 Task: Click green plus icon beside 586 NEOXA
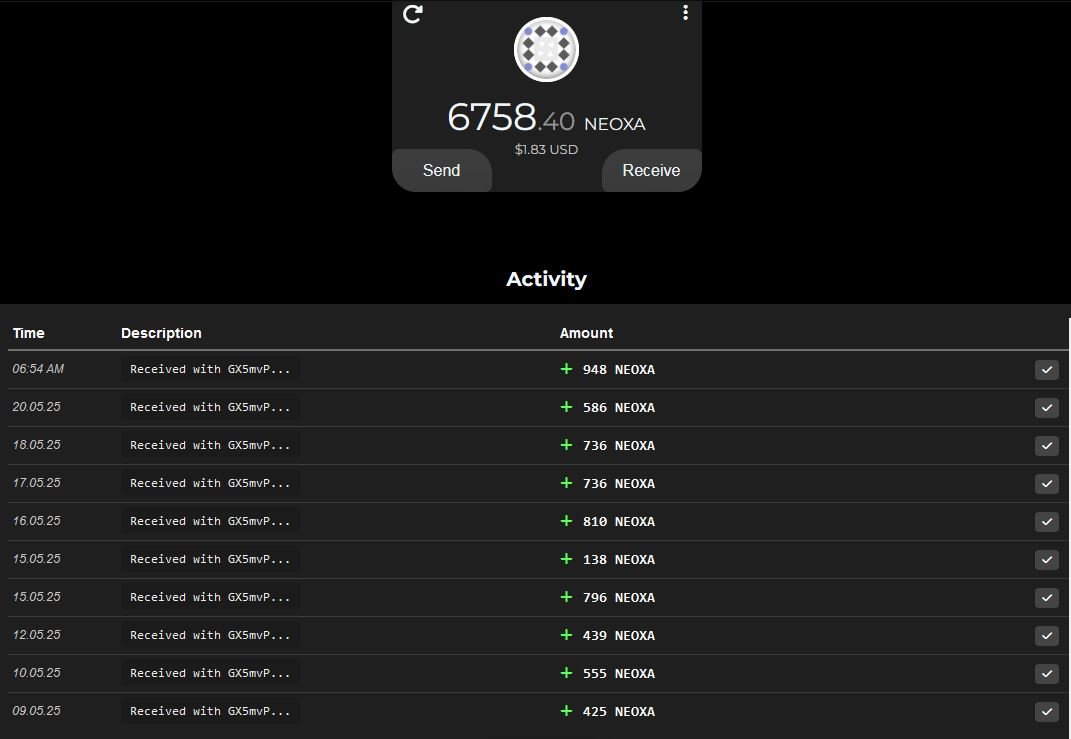[x=566, y=407]
